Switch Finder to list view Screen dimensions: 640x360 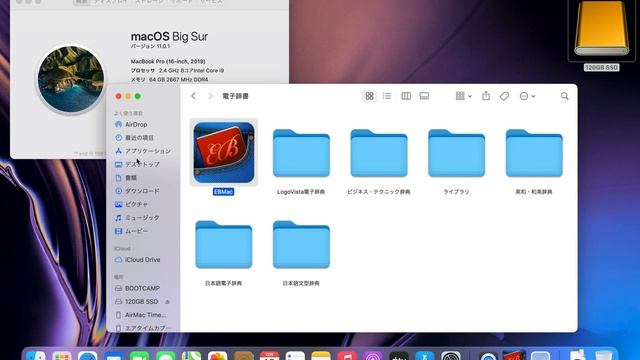[387, 96]
